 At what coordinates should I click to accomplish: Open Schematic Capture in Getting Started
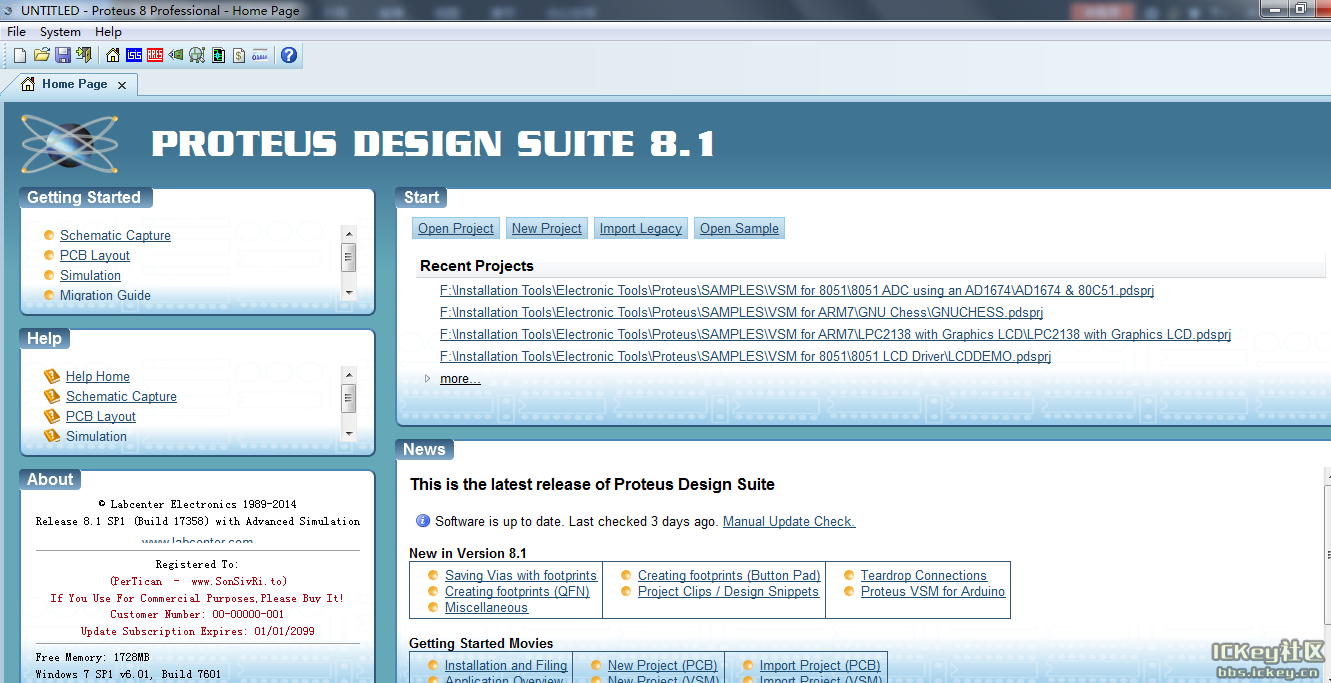115,235
